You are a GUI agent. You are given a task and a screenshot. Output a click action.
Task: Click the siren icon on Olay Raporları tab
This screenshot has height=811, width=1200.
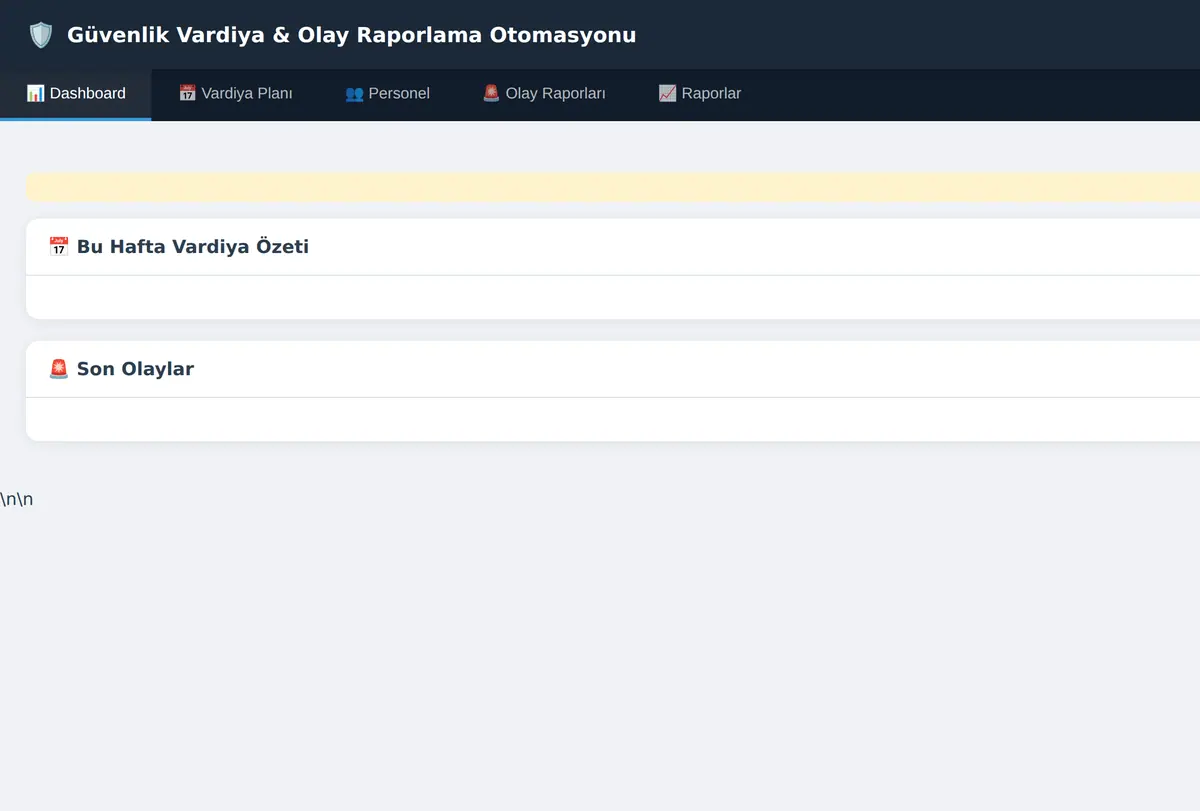491,94
